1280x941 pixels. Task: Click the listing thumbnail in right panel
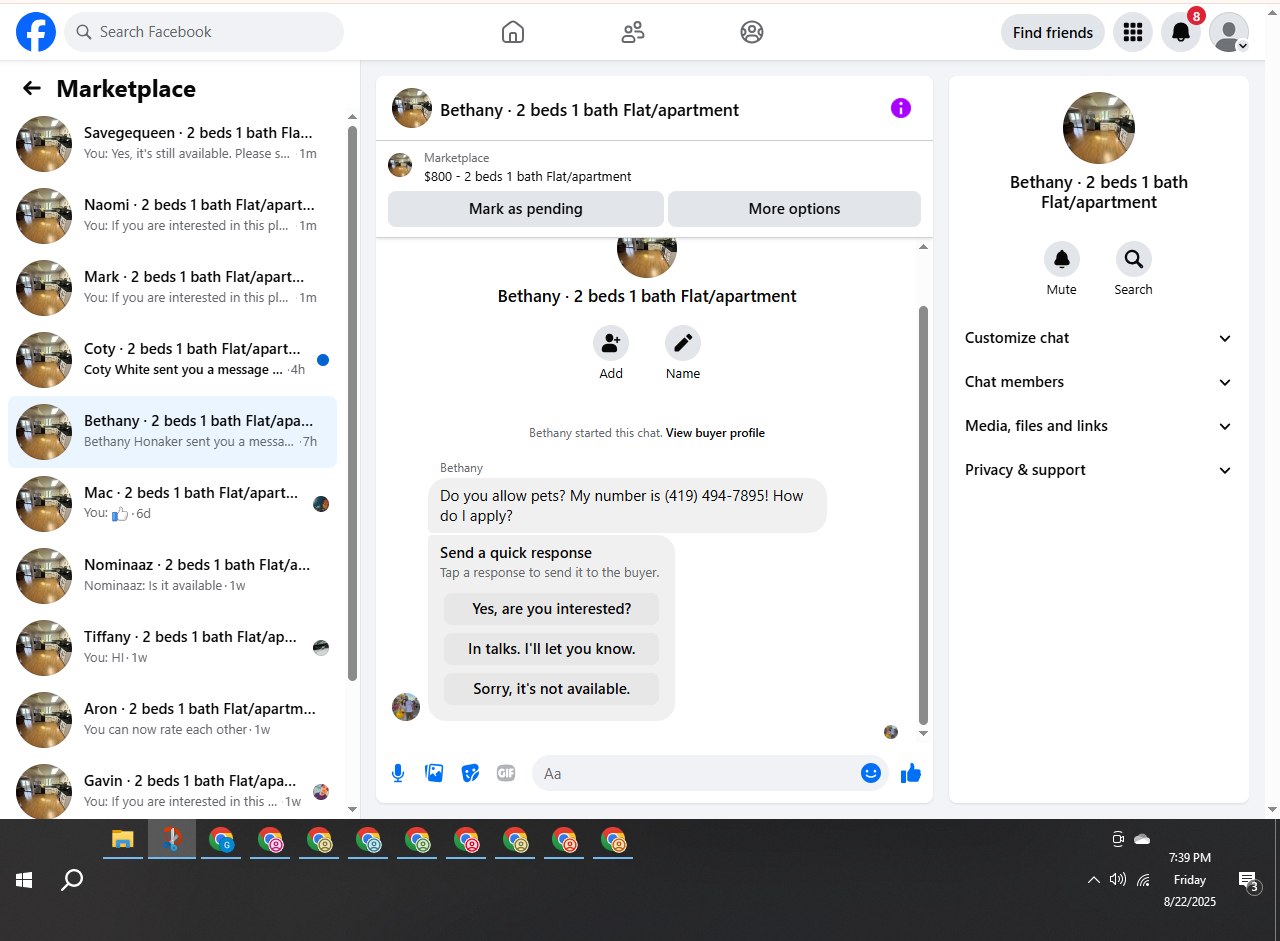tap(1099, 128)
